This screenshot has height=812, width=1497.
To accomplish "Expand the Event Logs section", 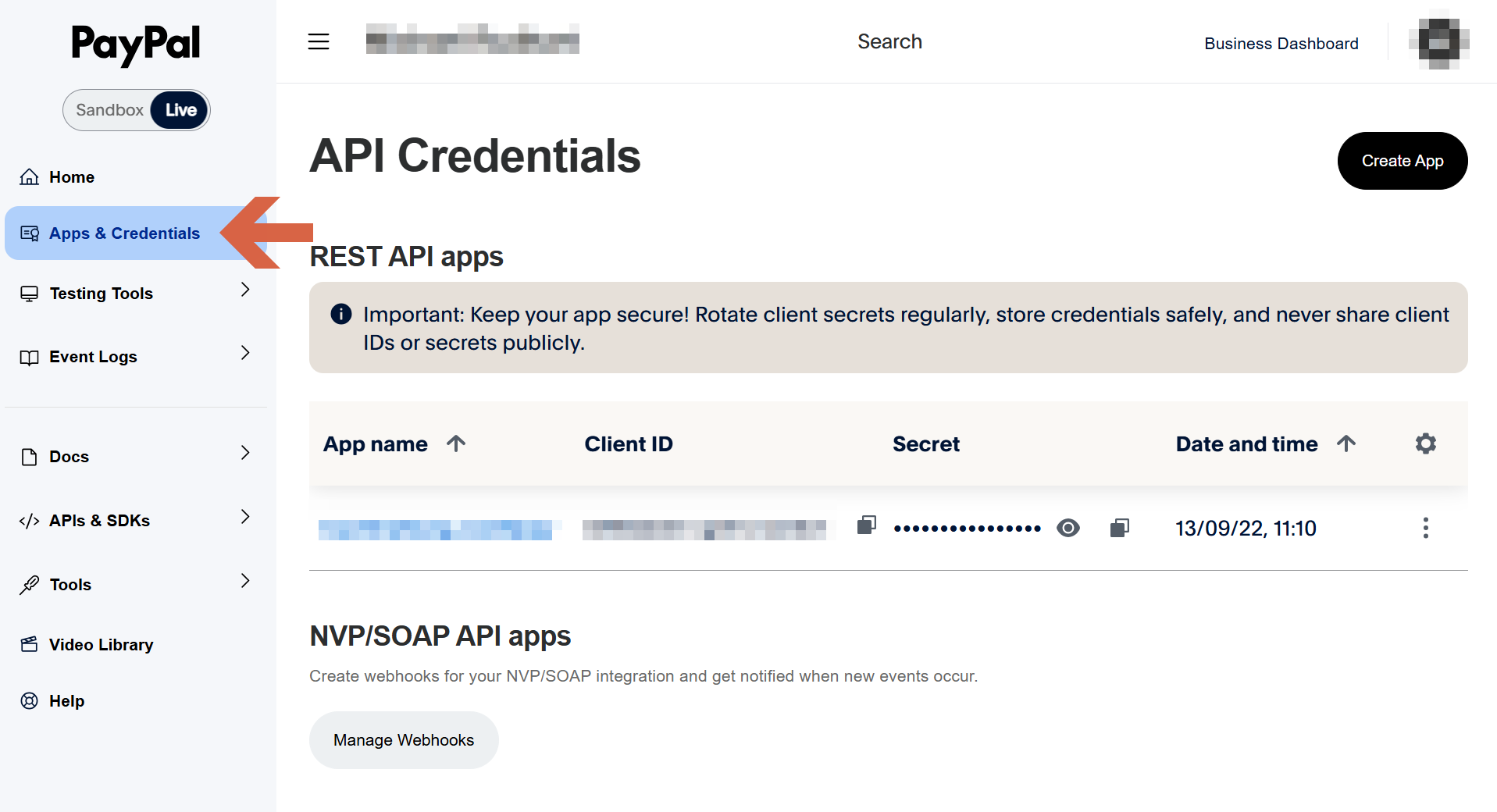I will tap(245, 353).
